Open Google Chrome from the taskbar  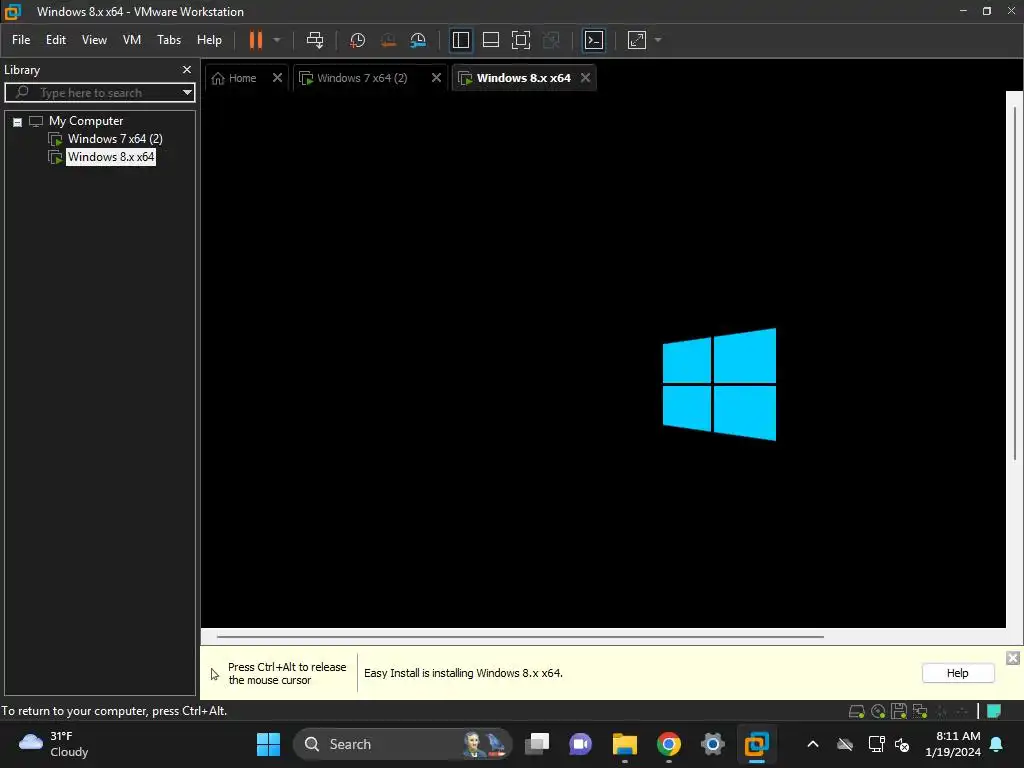pyautogui.click(x=668, y=744)
